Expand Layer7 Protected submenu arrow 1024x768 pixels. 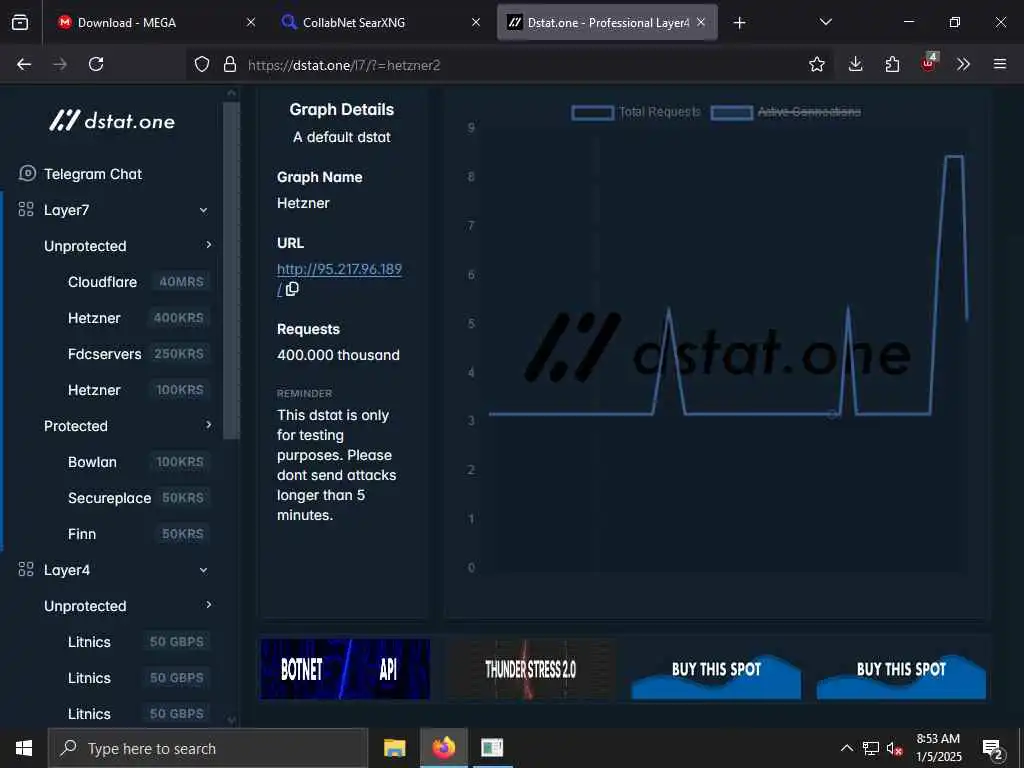coord(208,425)
